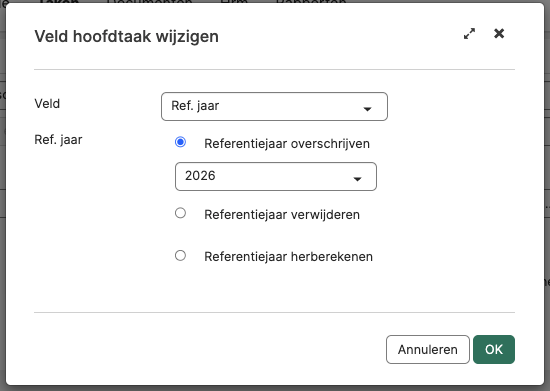Confirm with the green OK button
This screenshot has width=550, height=391.
494,349
